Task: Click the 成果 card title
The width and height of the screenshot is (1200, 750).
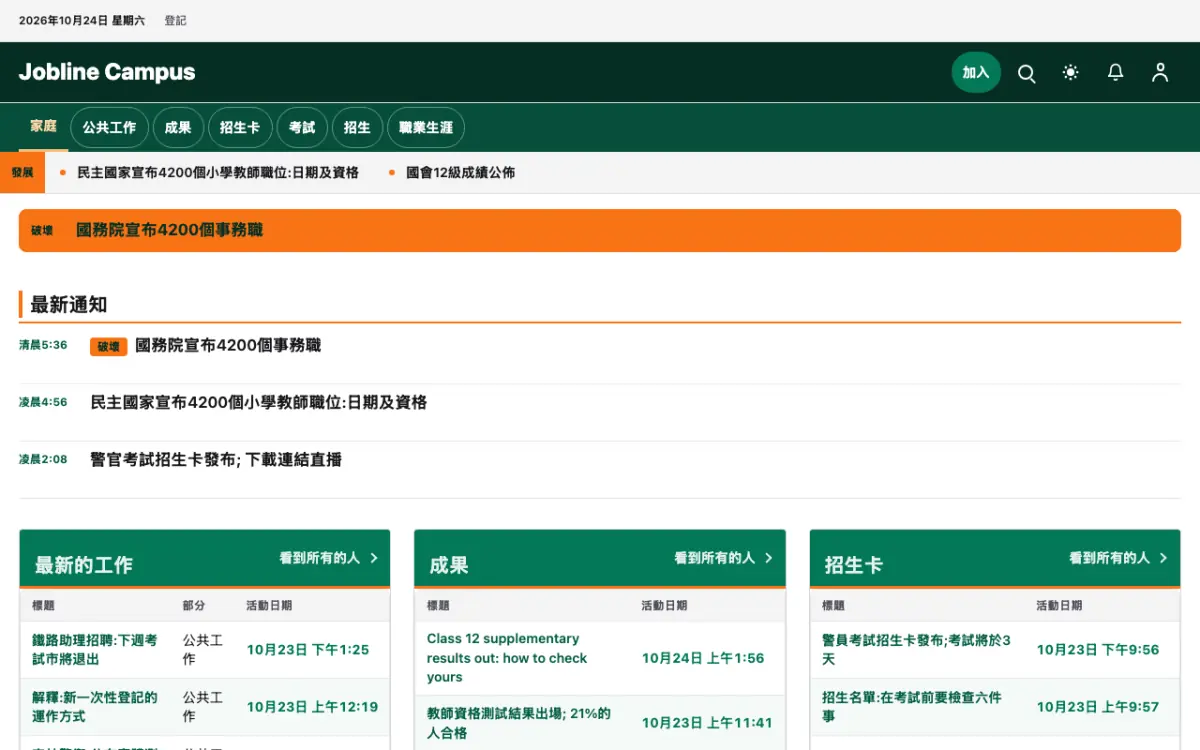Action: pyautogui.click(x=449, y=565)
